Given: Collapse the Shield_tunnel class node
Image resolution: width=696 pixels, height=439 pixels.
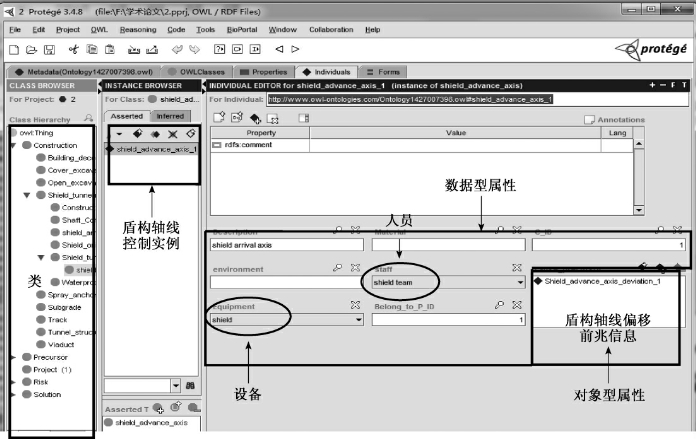Looking at the screenshot, I should click(x=27, y=195).
